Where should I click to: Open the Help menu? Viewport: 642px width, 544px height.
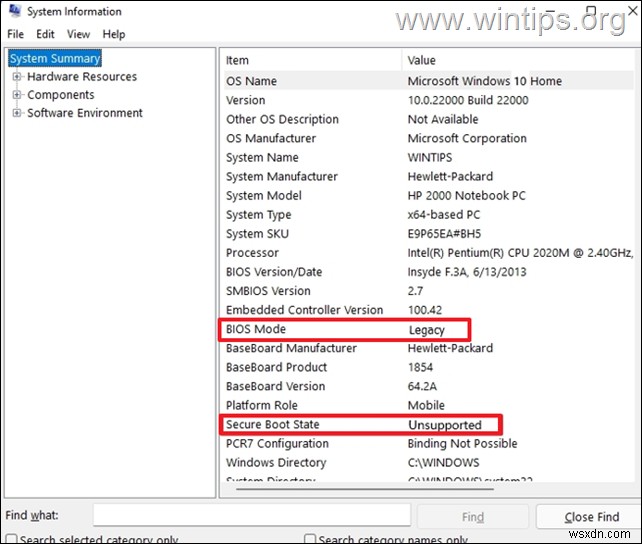click(114, 34)
